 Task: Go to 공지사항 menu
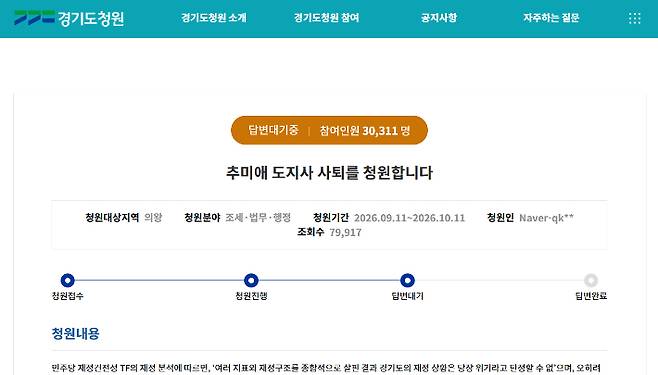coord(439,18)
